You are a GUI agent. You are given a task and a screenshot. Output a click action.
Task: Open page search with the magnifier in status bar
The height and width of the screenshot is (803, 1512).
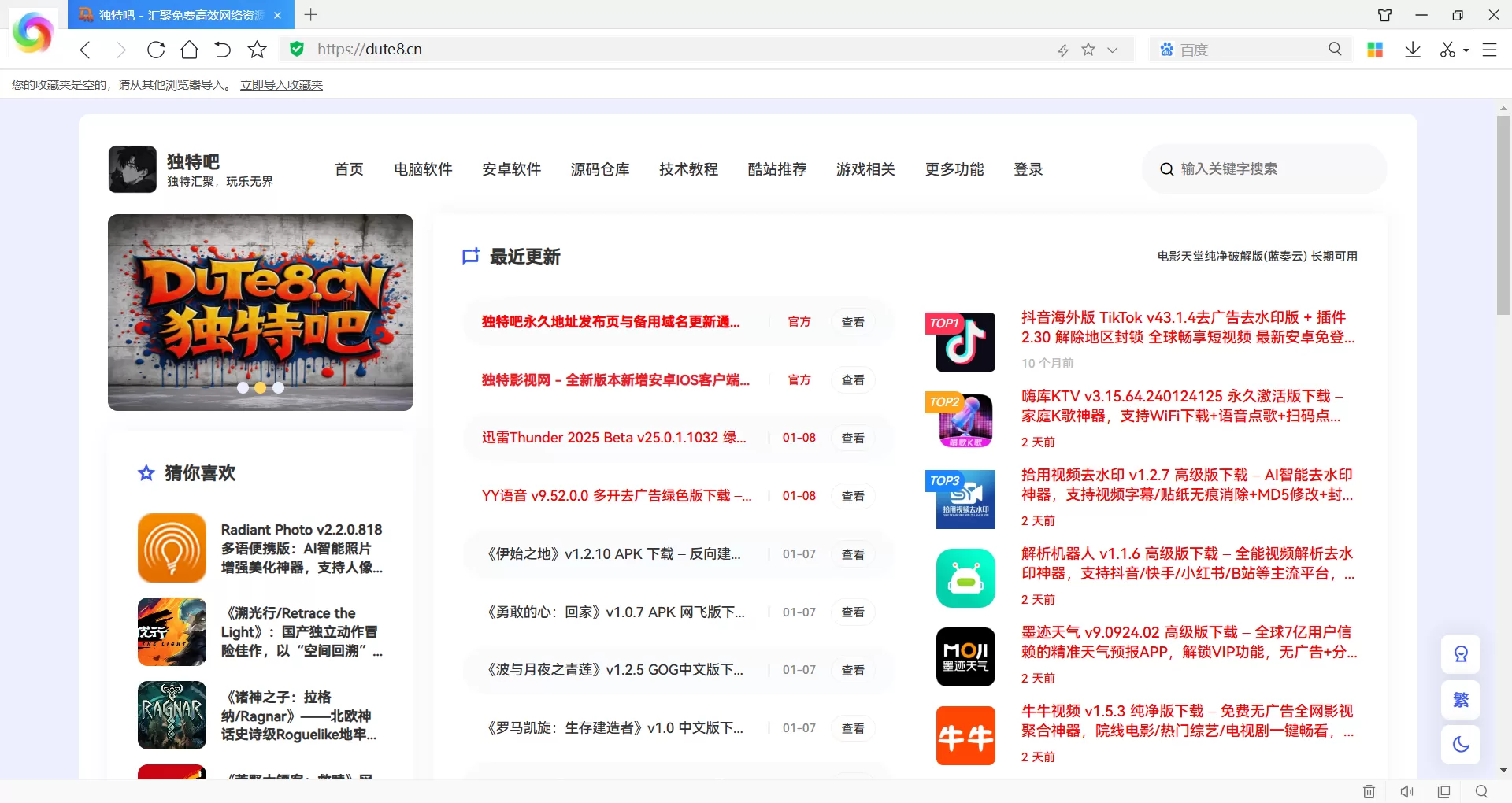point(1481,791)
